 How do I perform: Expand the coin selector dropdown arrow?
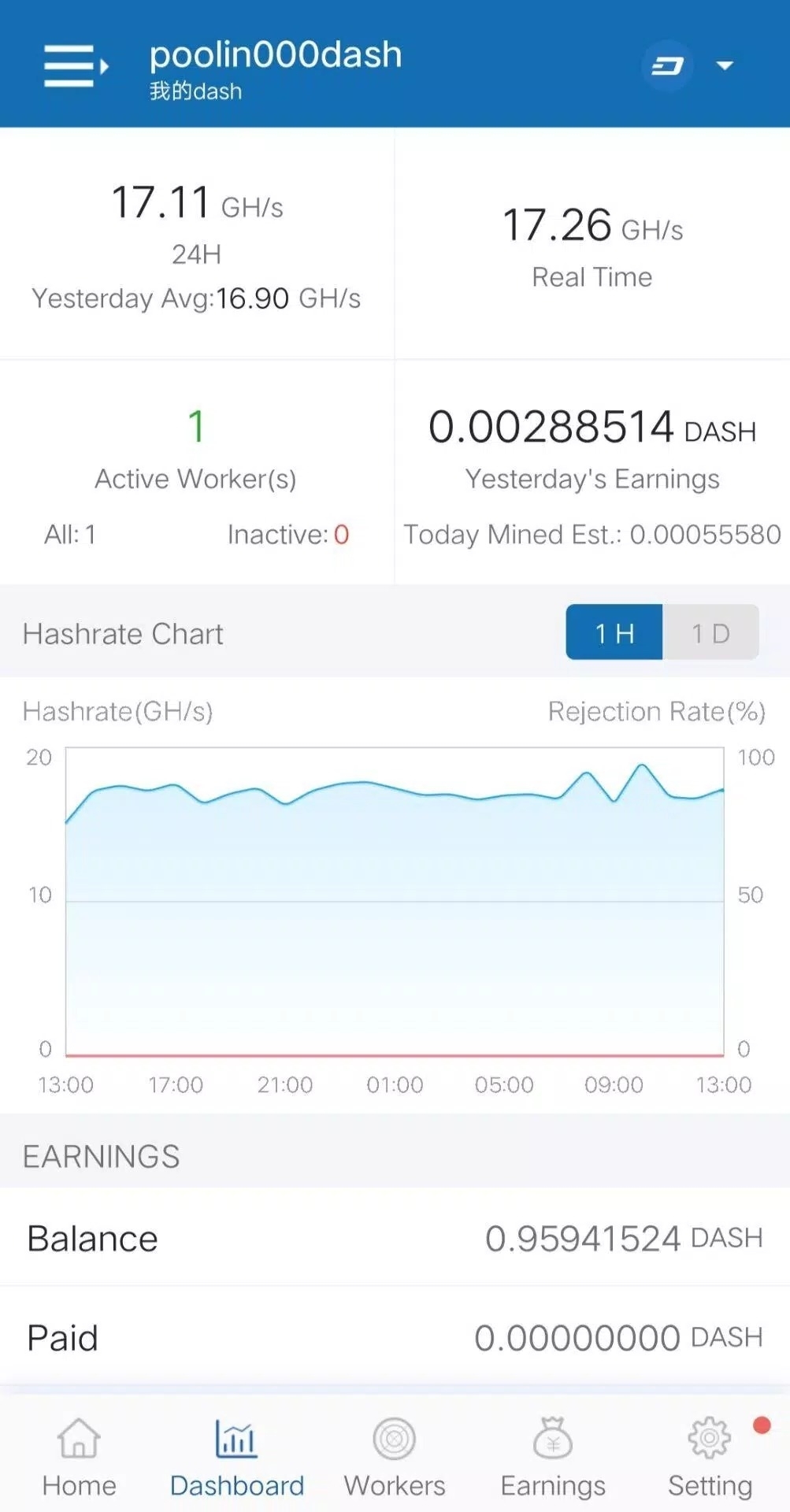click(725, 66)
